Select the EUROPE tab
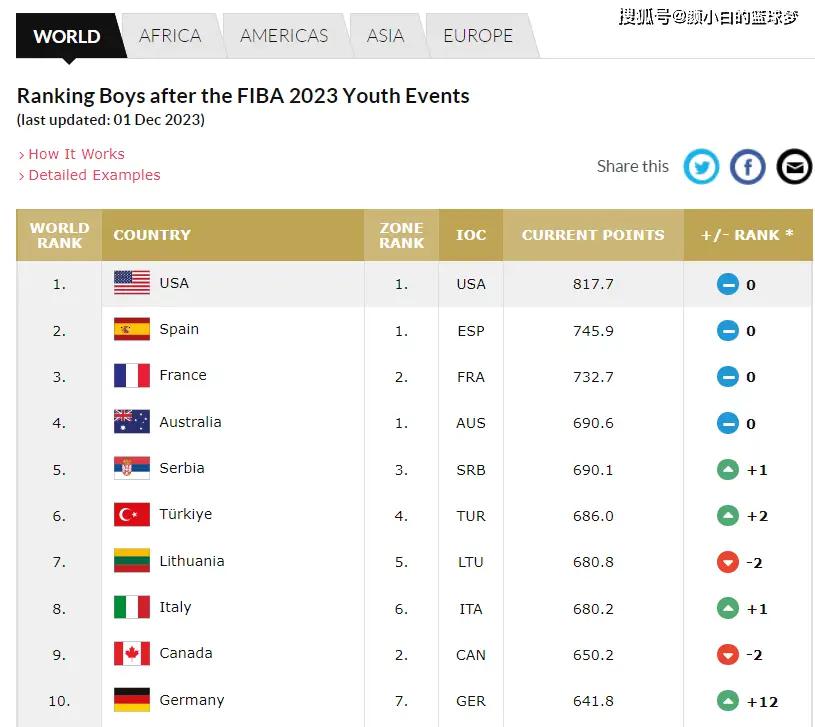The image size is (815, 727). (x=477, y=36)
